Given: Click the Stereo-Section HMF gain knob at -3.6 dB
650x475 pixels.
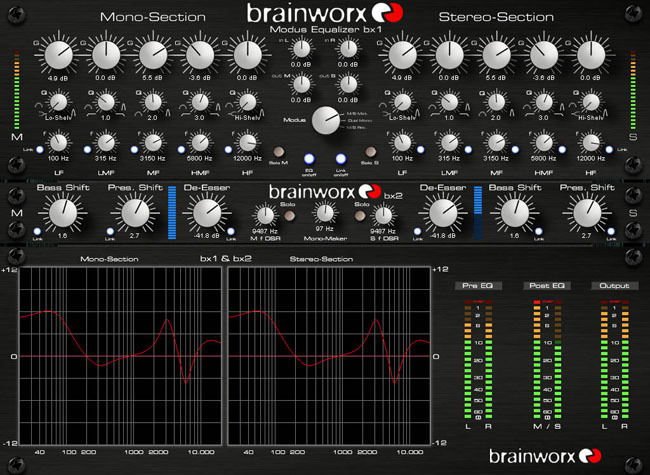Looking at the screenshot, I should pos(544,55).
